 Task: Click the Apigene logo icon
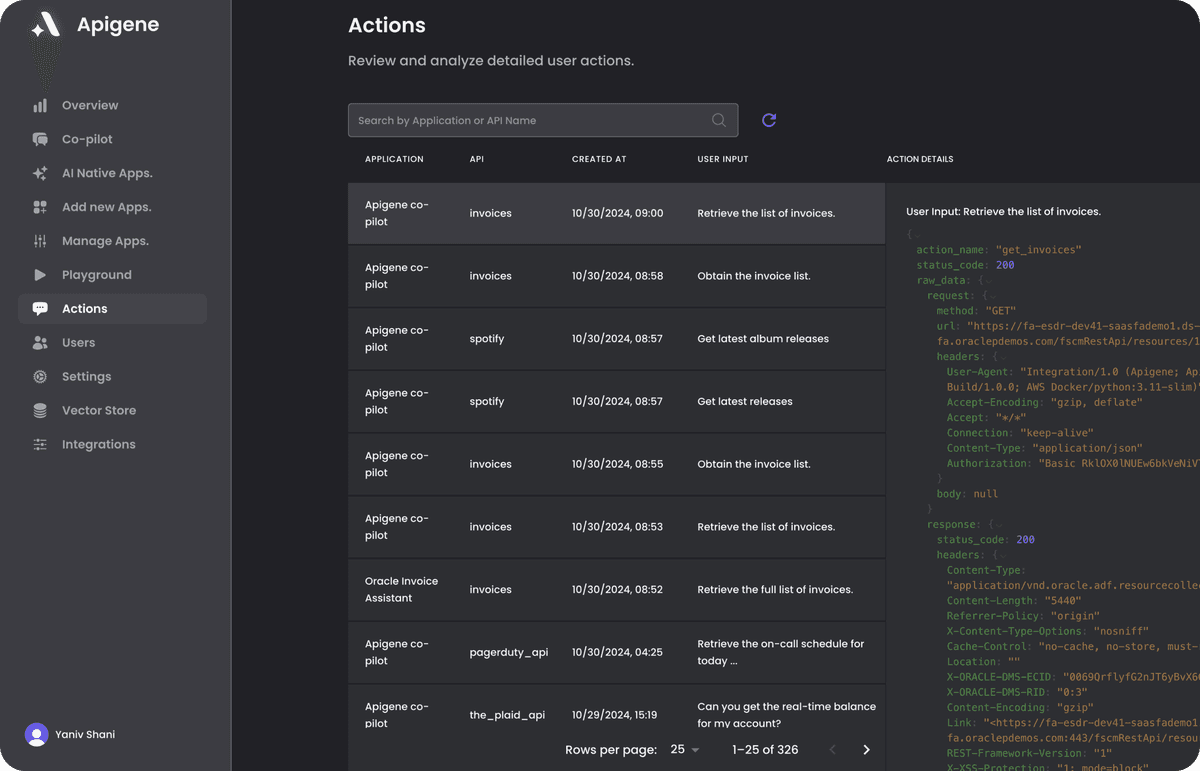(x=46, y=26)
